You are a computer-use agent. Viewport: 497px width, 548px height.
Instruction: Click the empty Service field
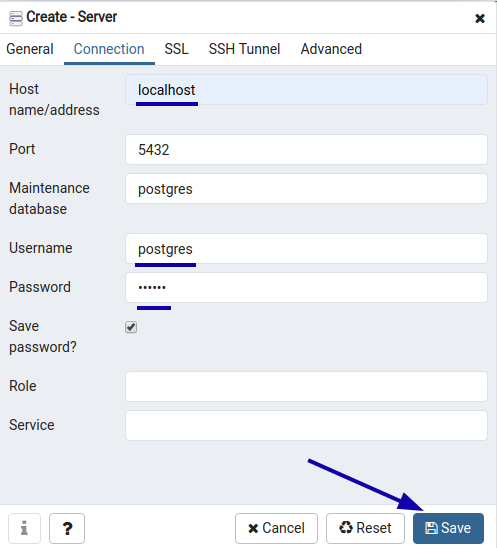[x=307, y=426]
